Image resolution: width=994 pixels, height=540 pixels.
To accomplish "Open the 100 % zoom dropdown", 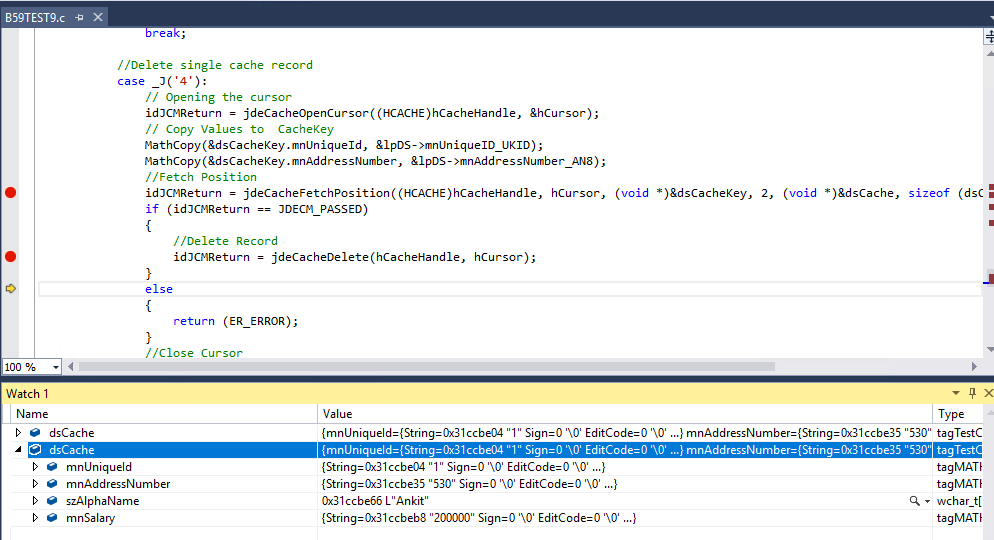I will (56, 367).
